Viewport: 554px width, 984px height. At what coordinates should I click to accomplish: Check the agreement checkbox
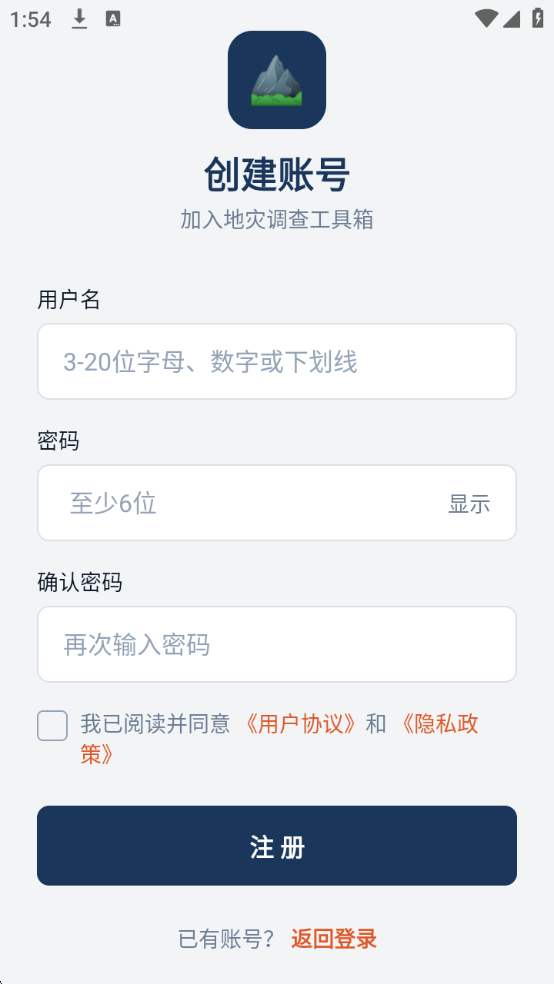[x=53, y=725]
